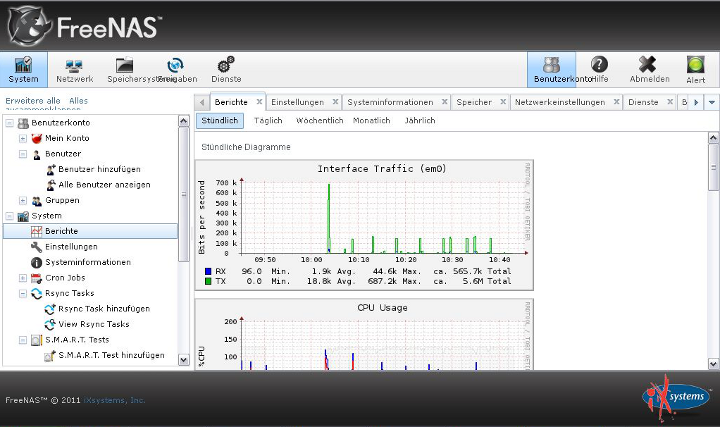Select Gruppen tree node
The width and height of the screenshot is (720, 427).
(x=62, y=200)
